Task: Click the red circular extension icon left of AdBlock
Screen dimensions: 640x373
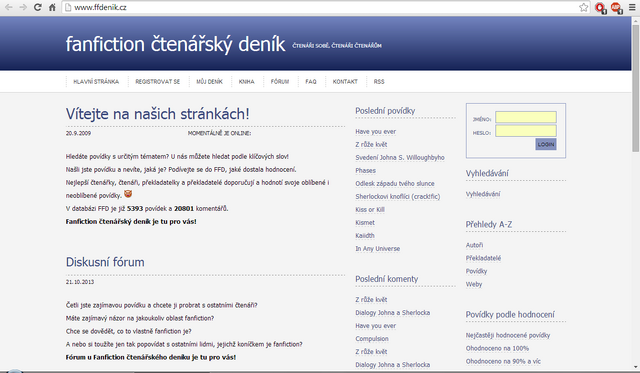Action: 600,7
